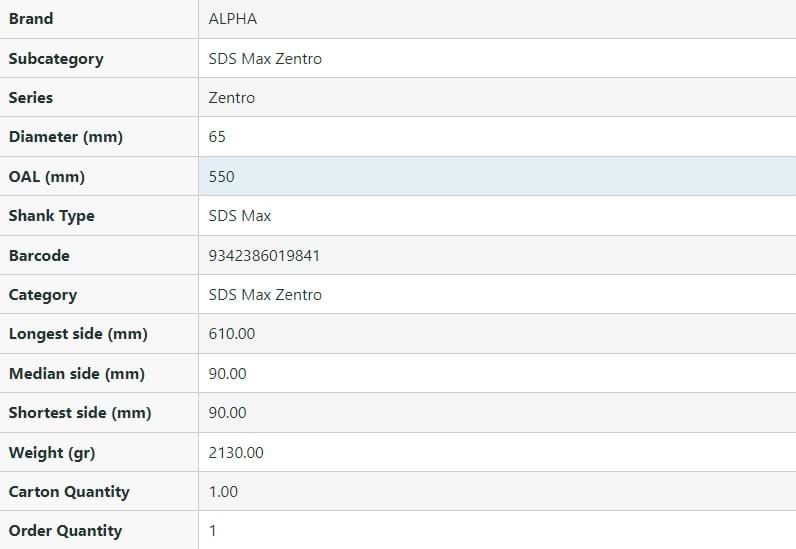Select the Order Quantity value 1

pos(213,531)
